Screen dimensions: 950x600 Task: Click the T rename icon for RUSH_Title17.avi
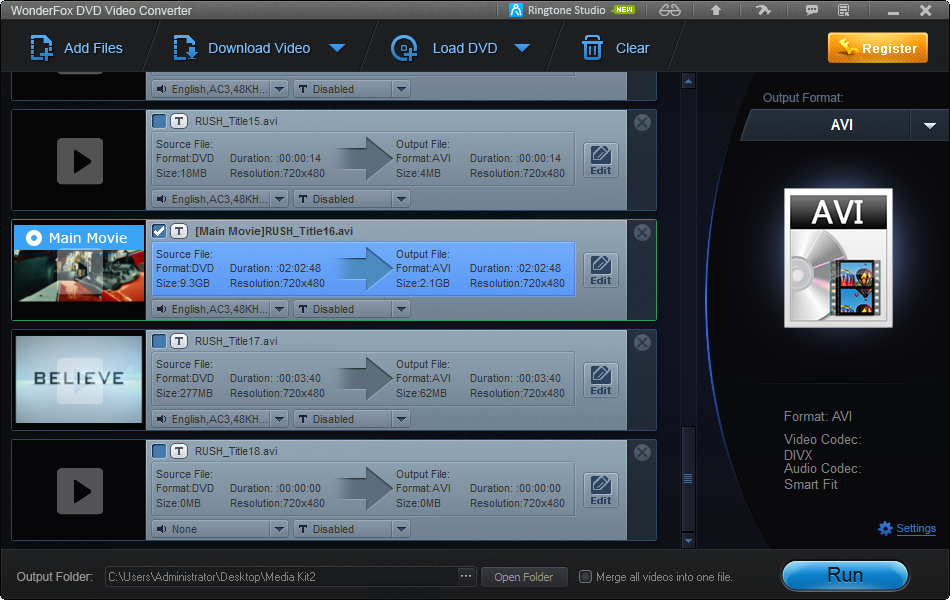179,341
